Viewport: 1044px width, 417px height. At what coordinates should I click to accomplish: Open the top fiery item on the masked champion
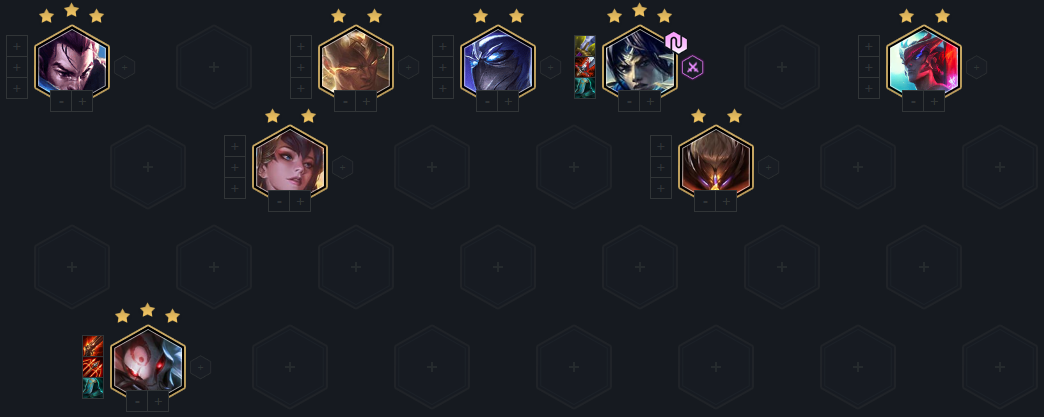pyautogui.click(x=93, y=346)
